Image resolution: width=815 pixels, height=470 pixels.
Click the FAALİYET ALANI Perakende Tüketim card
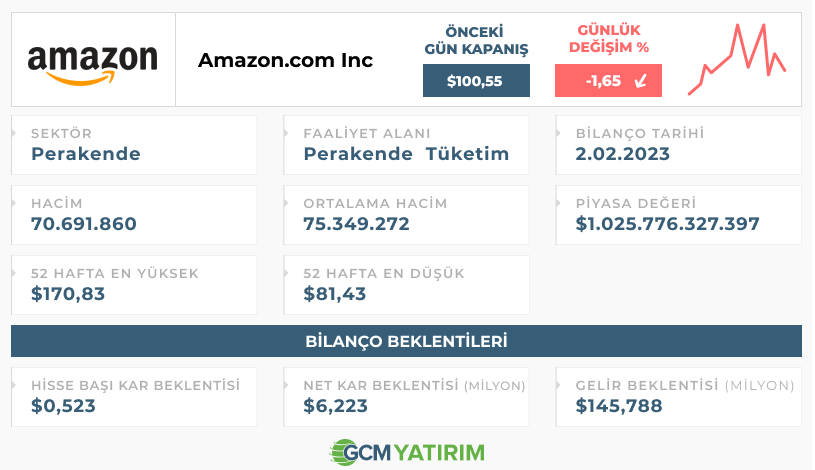pyautogui.click(x=406, y=145)
